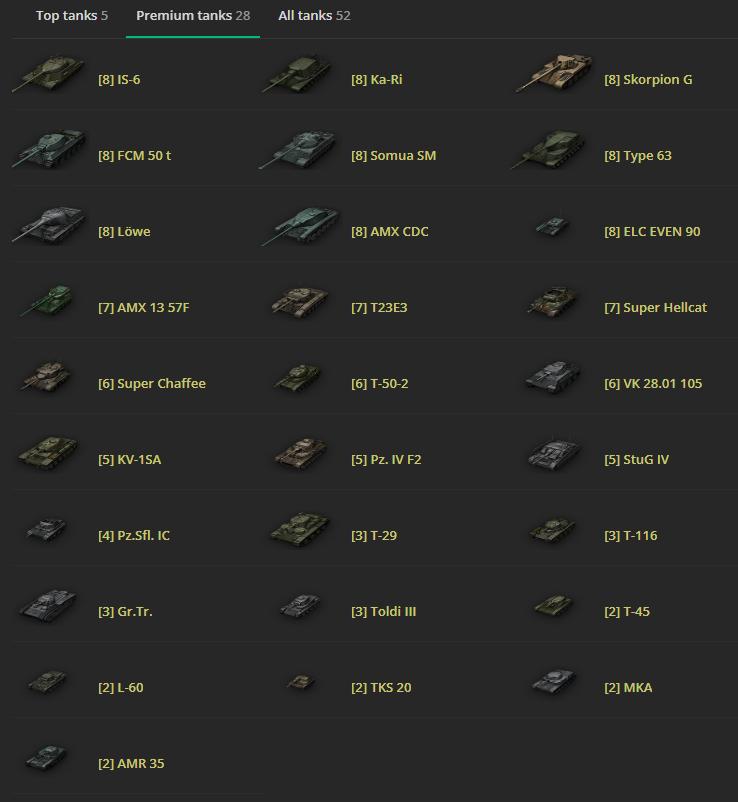Select the Löwe tank thumbnail
This screenshot has width=738, height=802.
point(49,224)
